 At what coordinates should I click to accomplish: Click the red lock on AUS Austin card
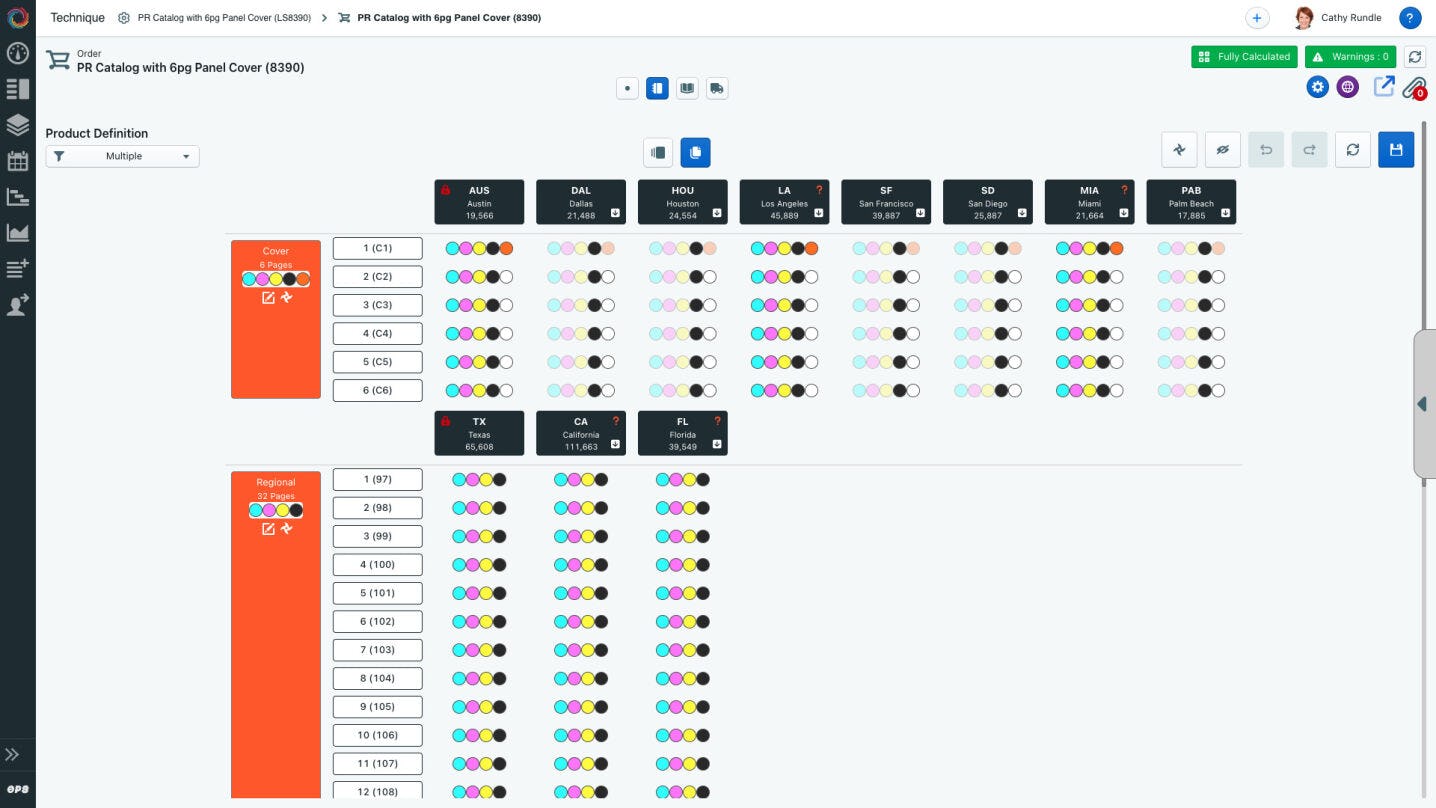pos(445,190)
